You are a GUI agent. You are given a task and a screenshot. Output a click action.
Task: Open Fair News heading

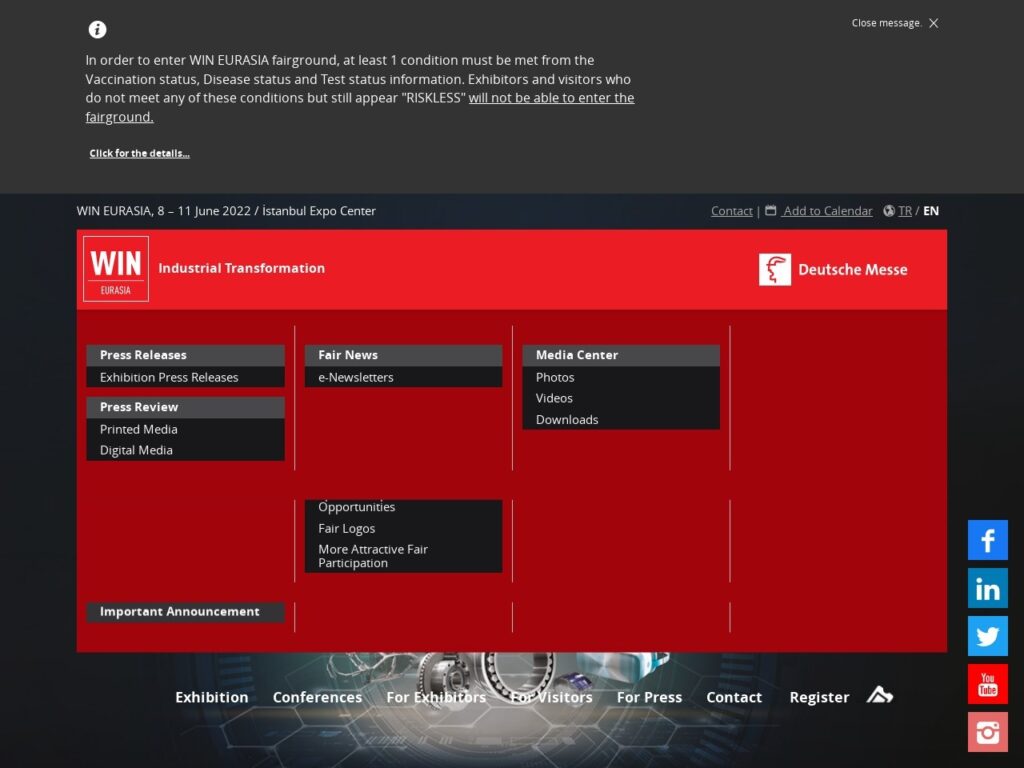tap(404, 355)
